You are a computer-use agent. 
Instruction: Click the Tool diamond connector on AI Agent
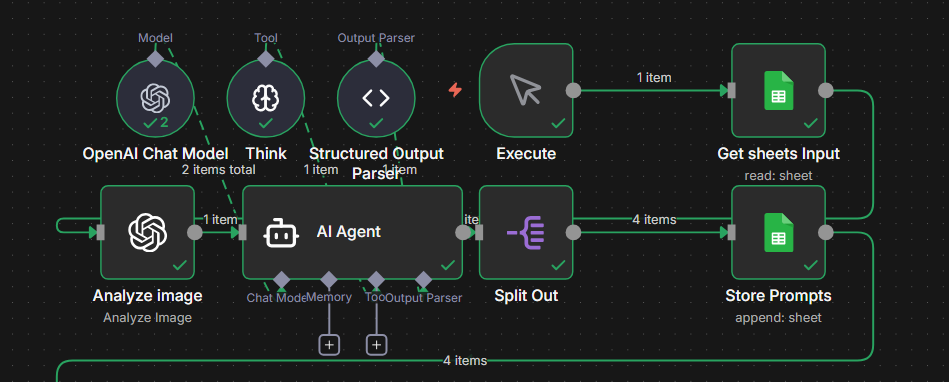pos(376,280)
